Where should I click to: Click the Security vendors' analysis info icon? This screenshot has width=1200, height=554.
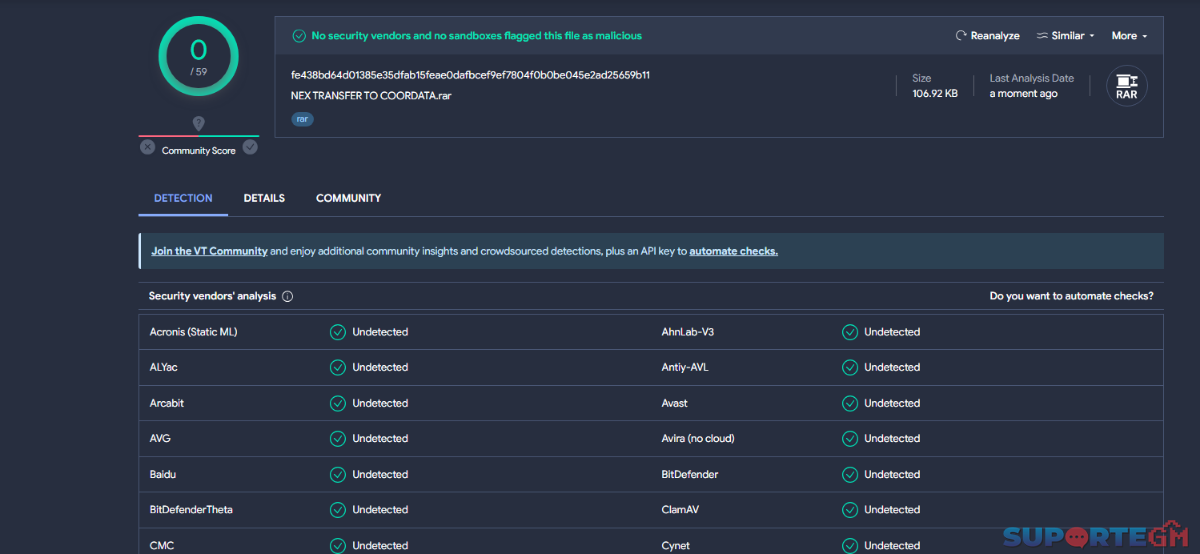[288, 297]
